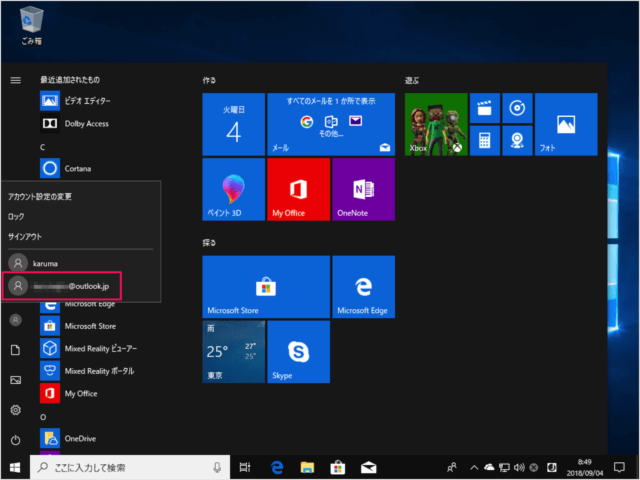This screenshot has height=480, width=640.
Task: Select ロック in the account menu
Action: coord(16,216)
